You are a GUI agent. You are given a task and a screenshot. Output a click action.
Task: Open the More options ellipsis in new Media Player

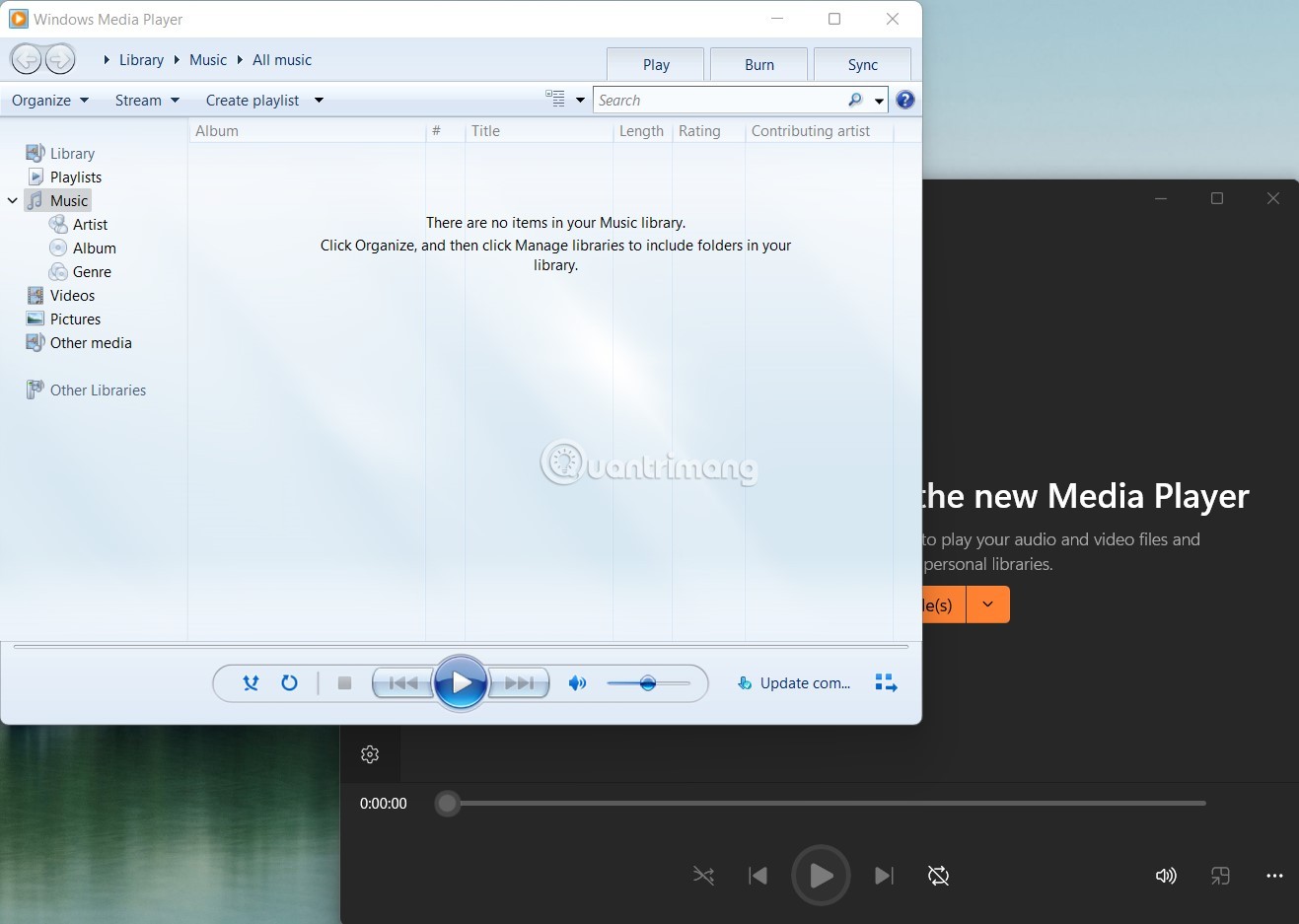pyautogui.click(x=1274, y=875)
